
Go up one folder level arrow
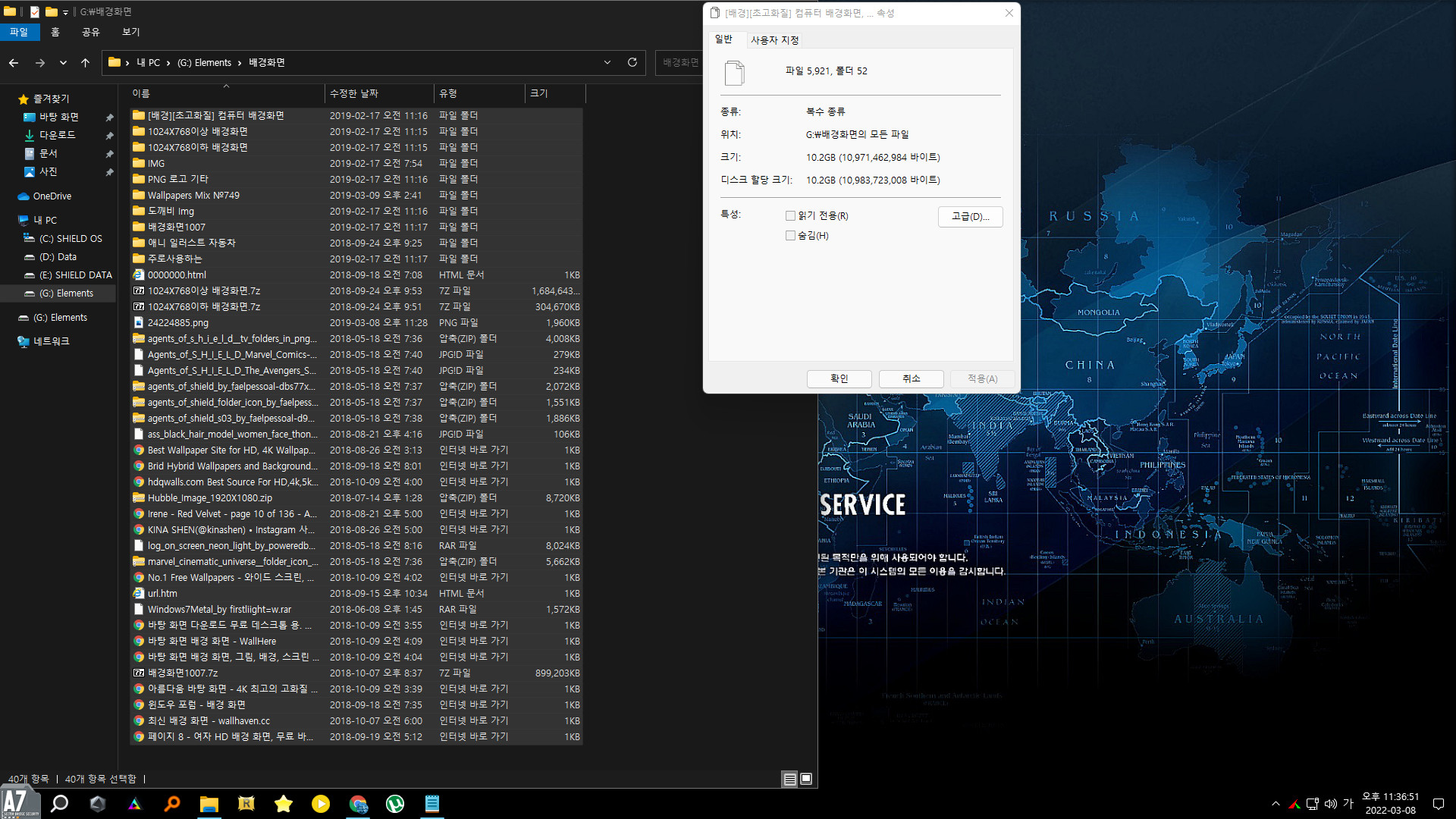85,63
